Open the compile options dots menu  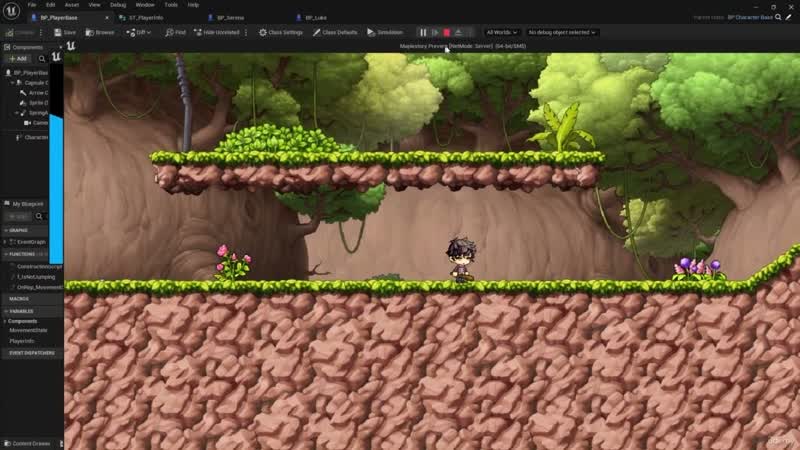coord(41,32)
